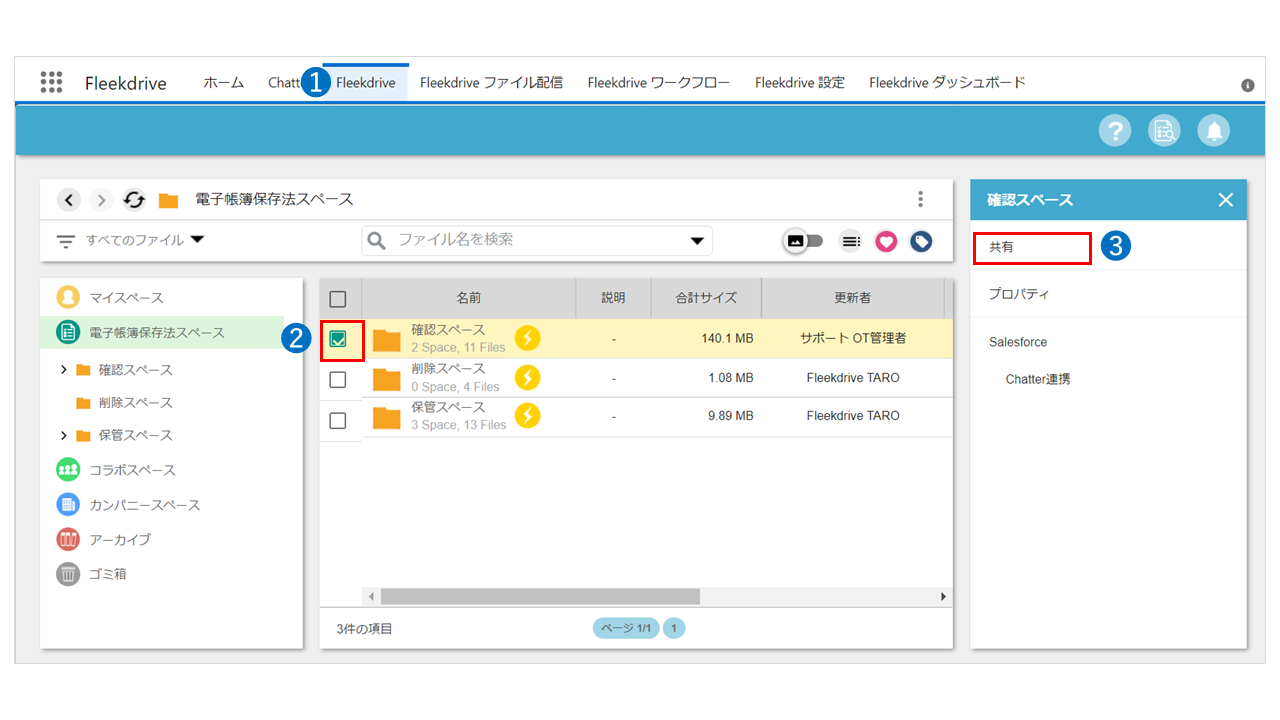
Task: Click the tag icon
Action: 921,241
